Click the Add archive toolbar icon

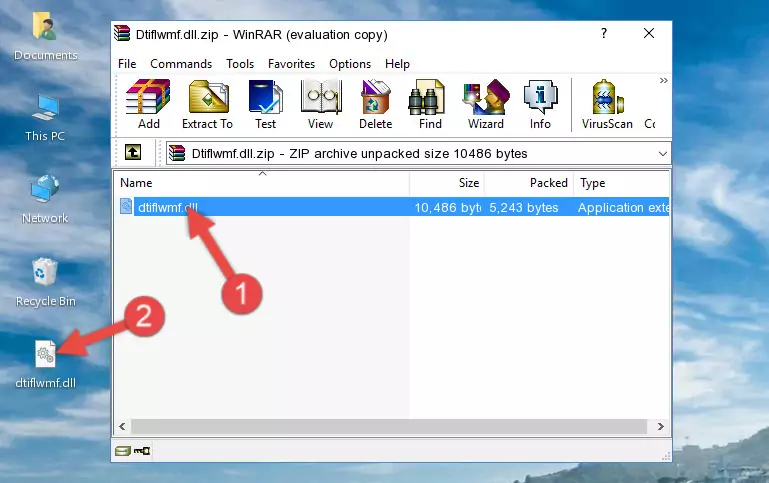pos(148,104)
